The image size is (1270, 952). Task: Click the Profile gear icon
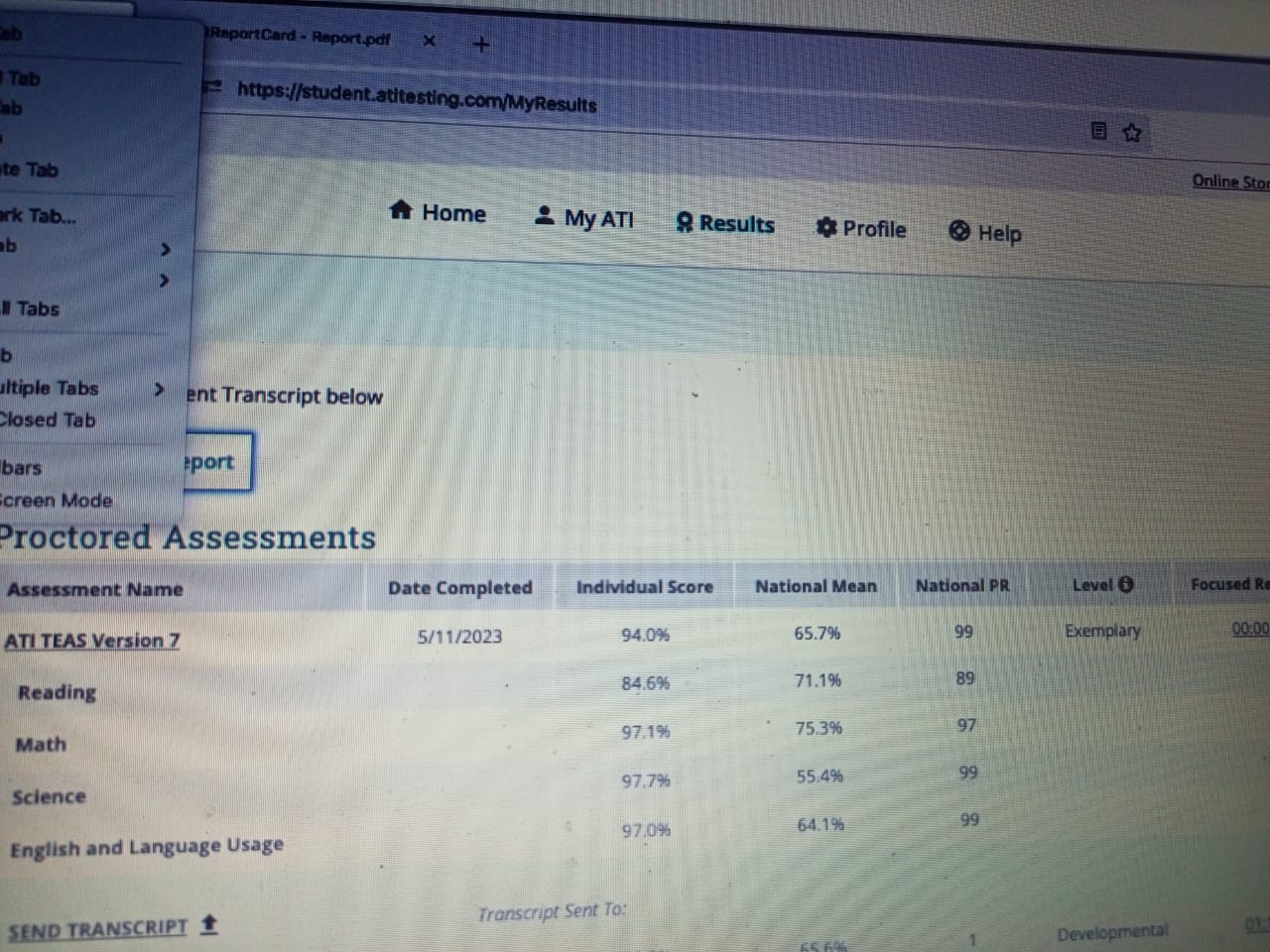pyautogui.click(x=825, y=228)
